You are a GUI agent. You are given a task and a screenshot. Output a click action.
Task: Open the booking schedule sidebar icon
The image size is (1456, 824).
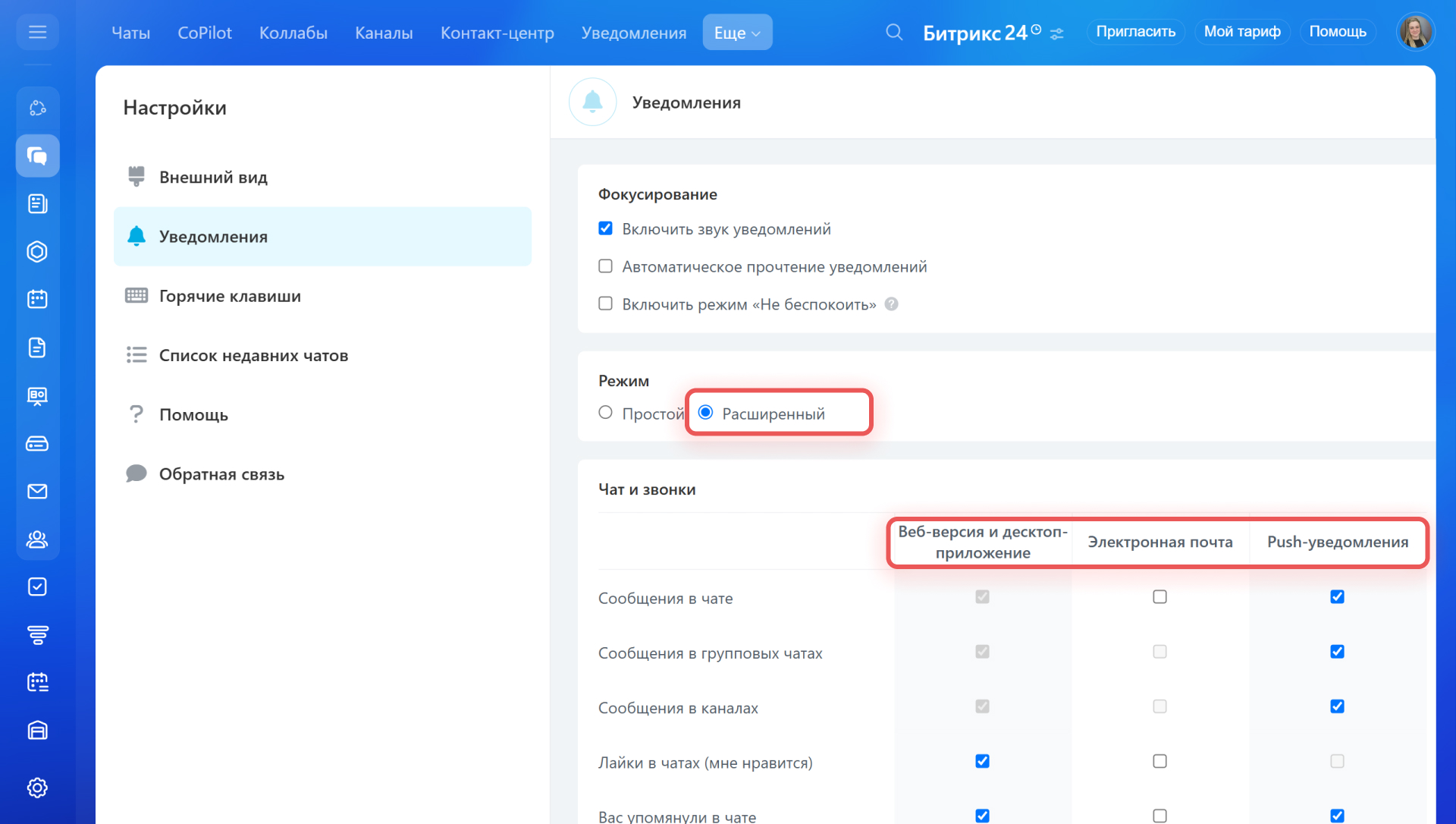click(37, 682)
